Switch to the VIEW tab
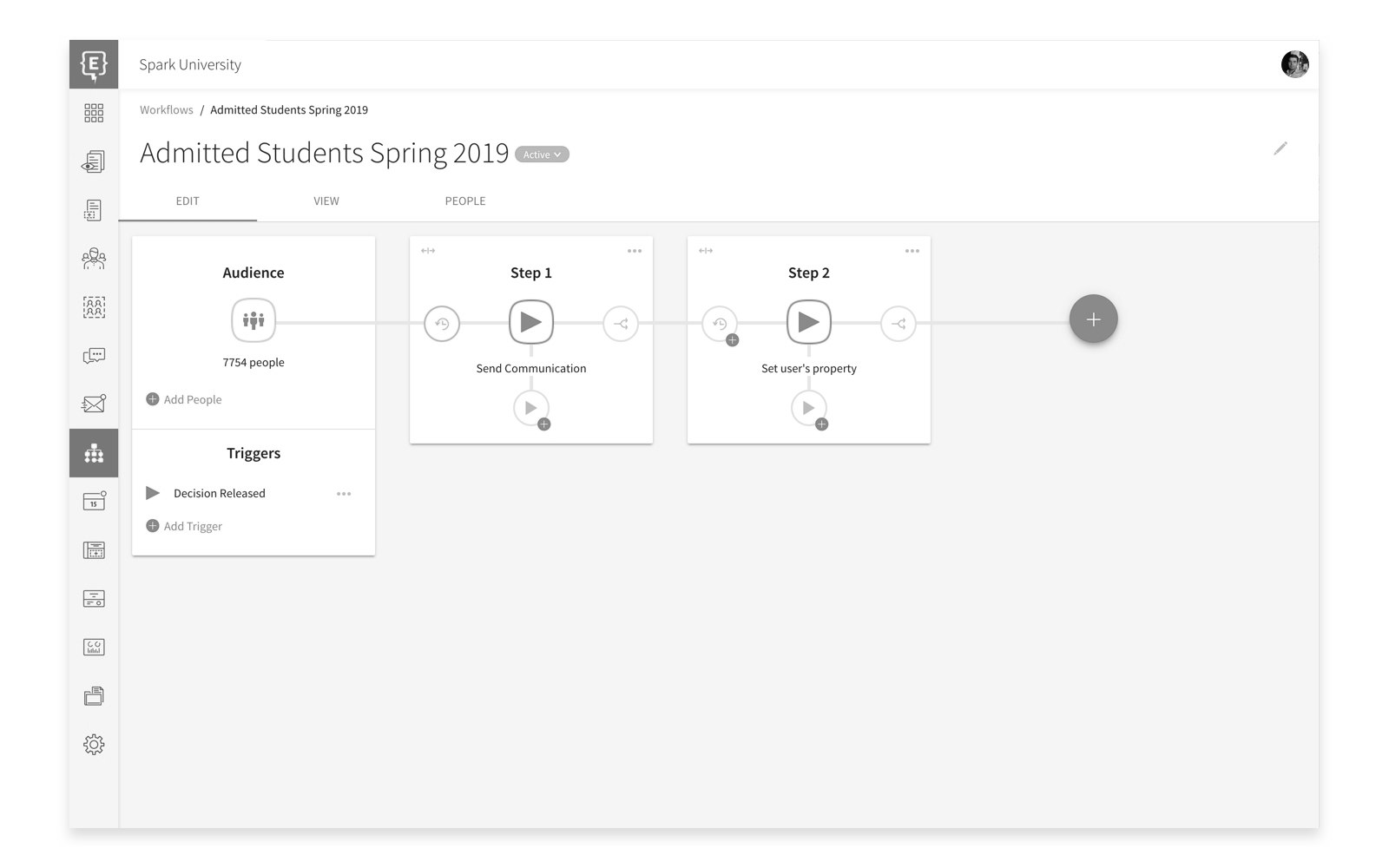 pyautogui.click(x=326, y=201)
